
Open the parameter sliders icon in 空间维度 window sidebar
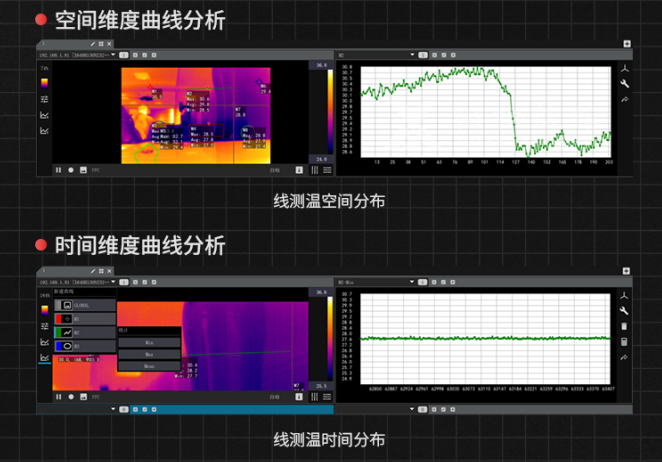44,99
